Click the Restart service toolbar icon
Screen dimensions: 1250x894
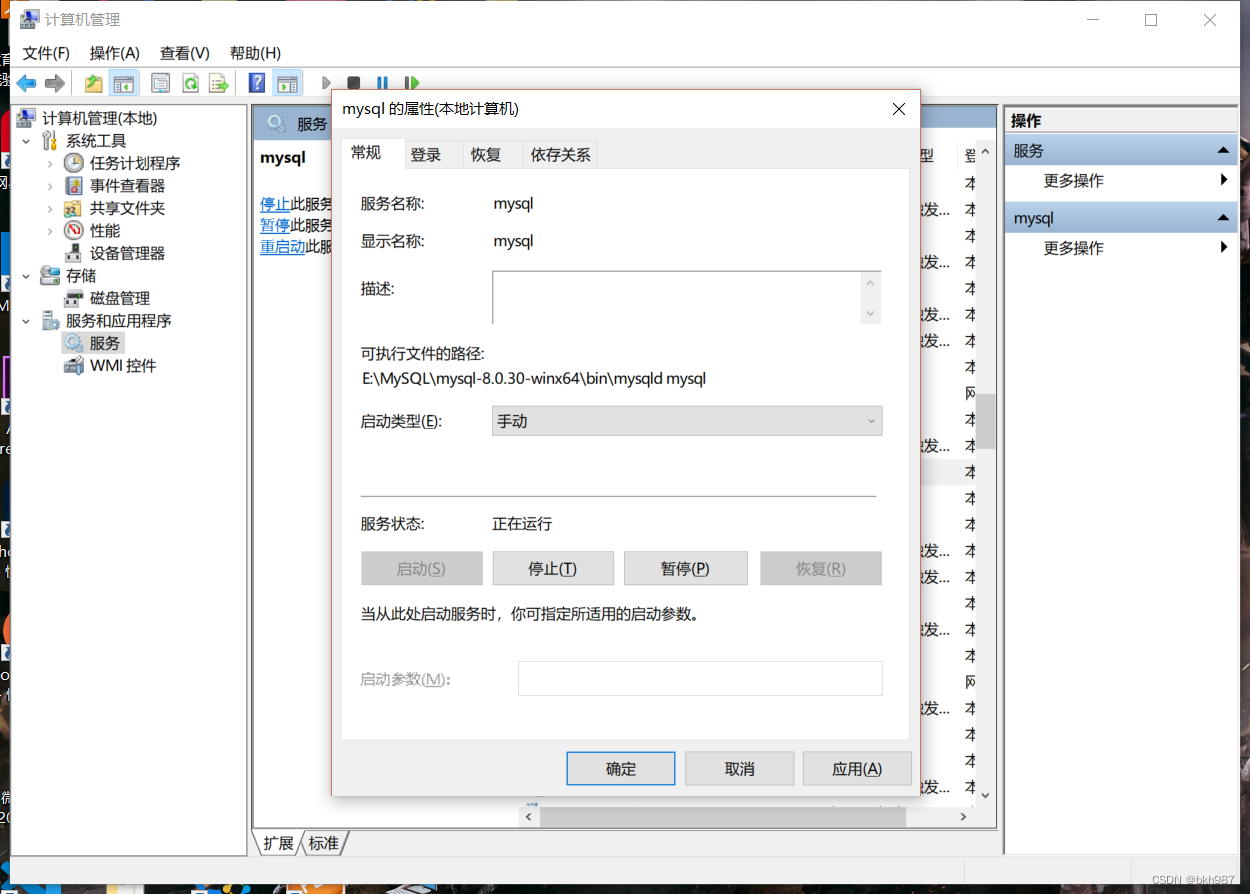point(411,83)
